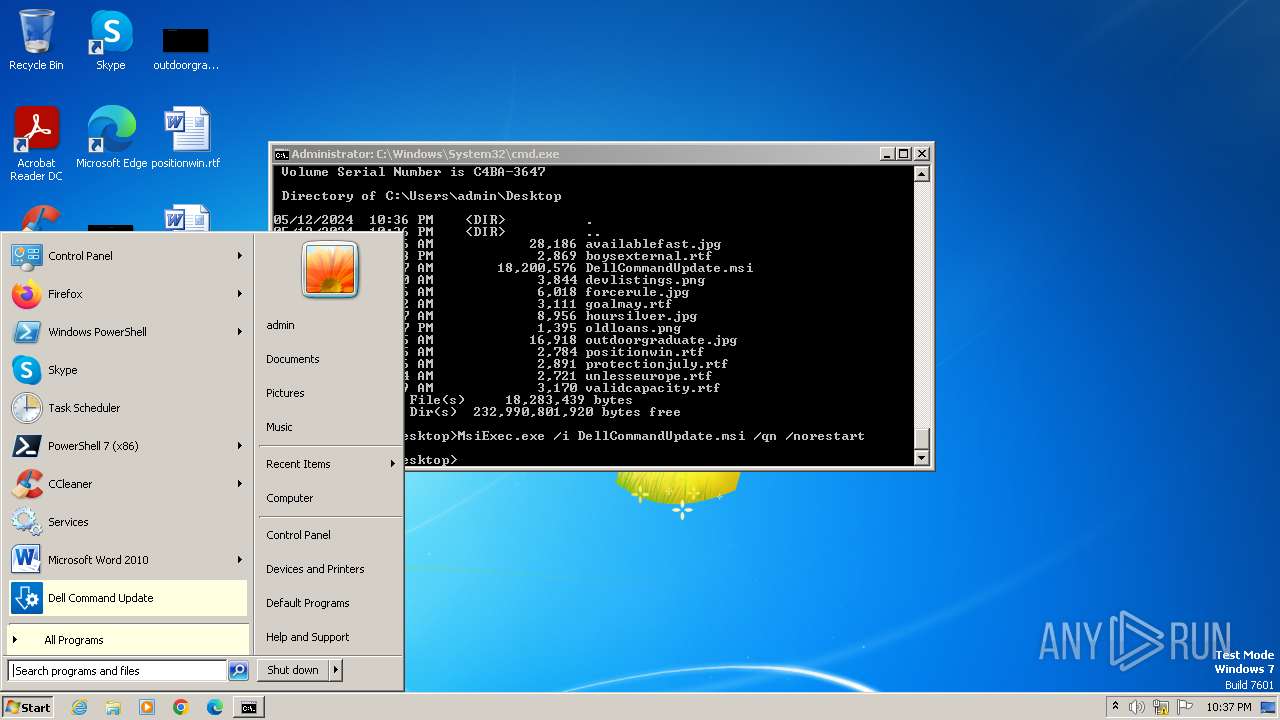The width and height of the screenshot is (1280, 720).
Task: Launch Dell Command Update from Start menu
Action: (127, 598)
